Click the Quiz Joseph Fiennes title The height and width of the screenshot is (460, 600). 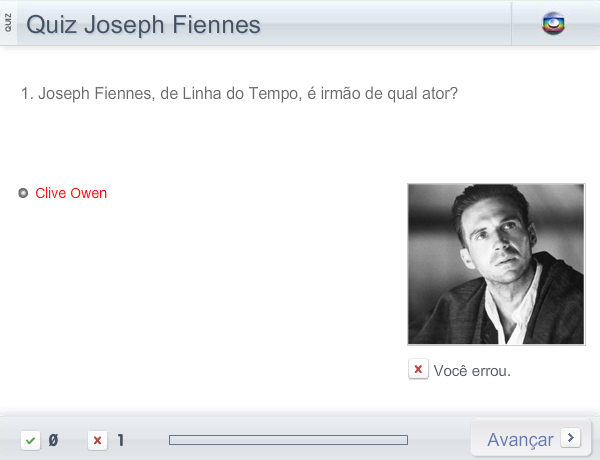click(143, 25)
